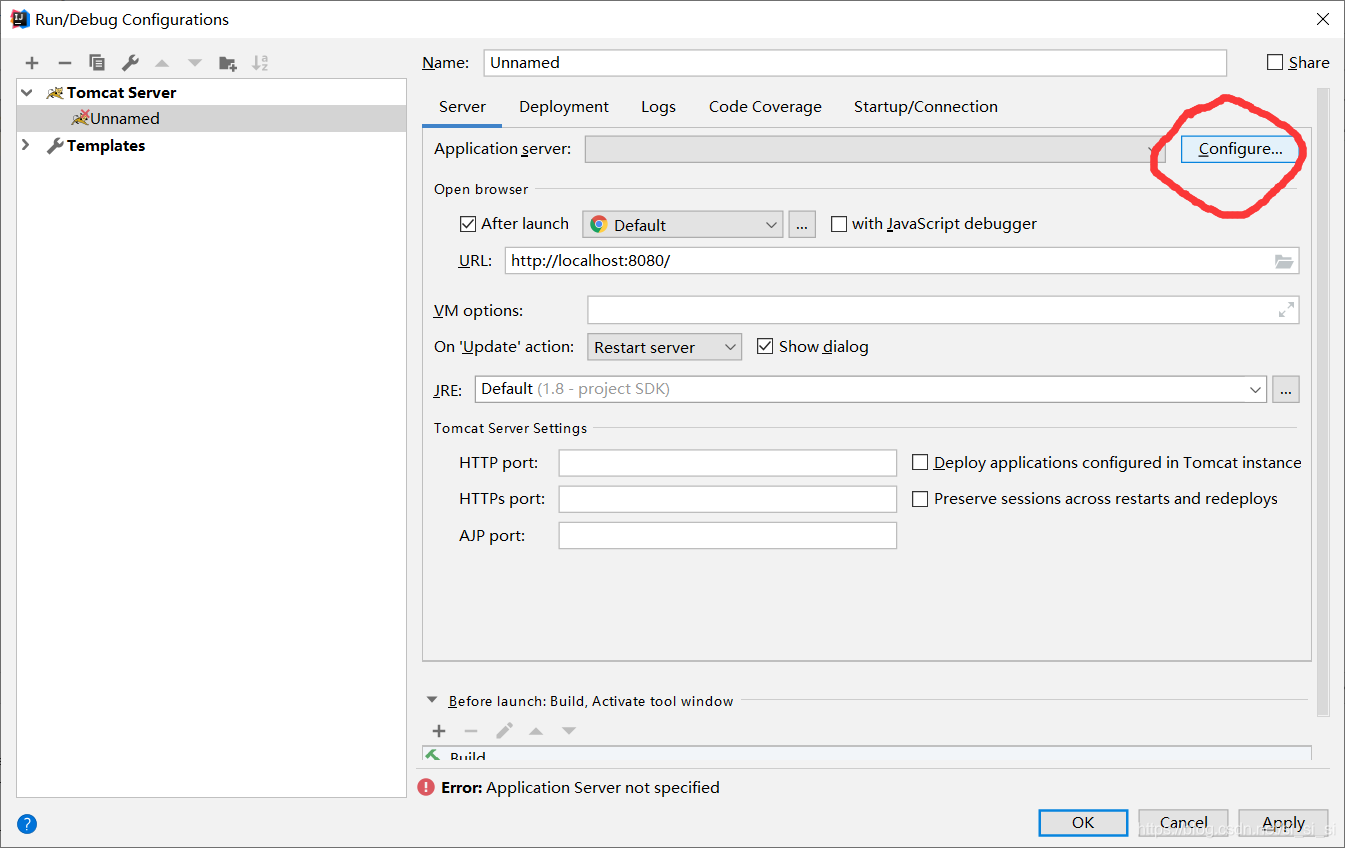Click the Name input field
Viewport: 1345px width, 848px height.
tap(855, 62)
